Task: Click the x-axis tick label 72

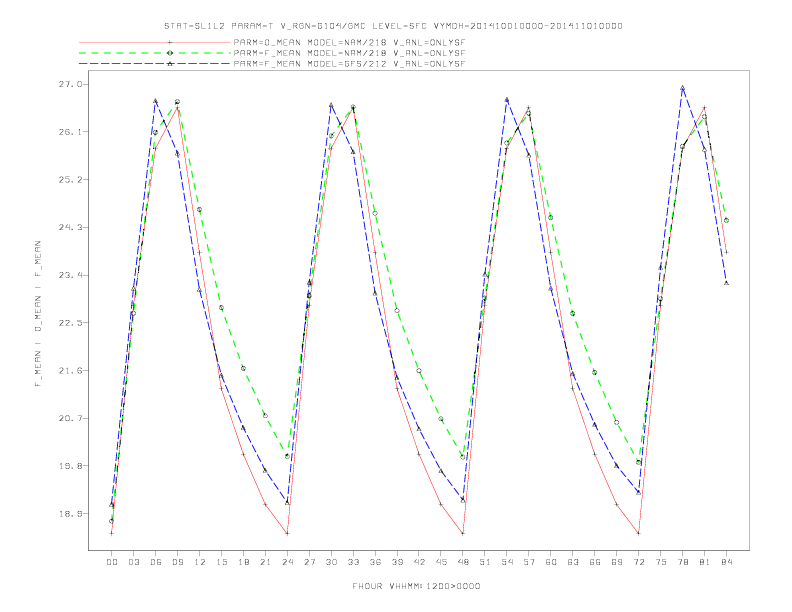Action: 639,562
